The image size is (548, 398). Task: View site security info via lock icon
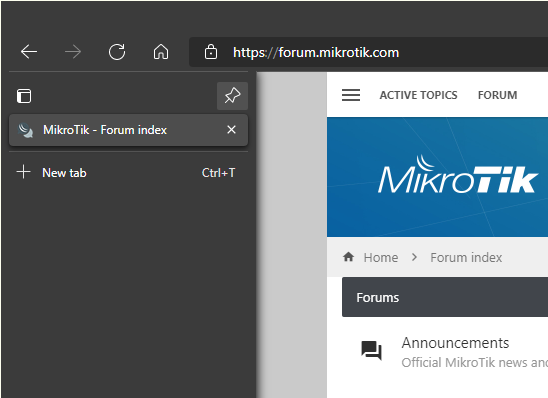click(x=211, y=52)
